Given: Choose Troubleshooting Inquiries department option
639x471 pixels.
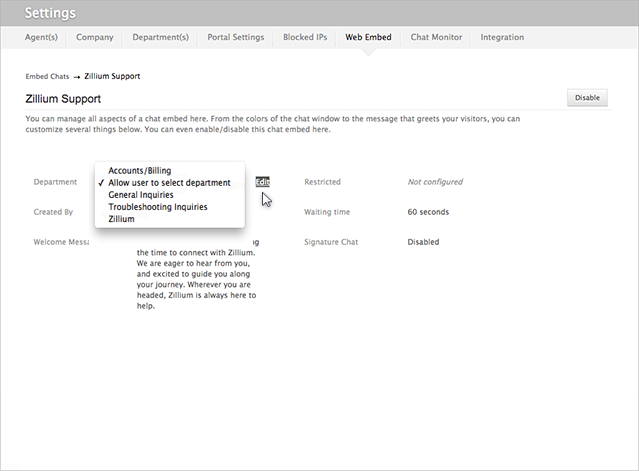Looking at the screenshot, I should pos(158,207).
